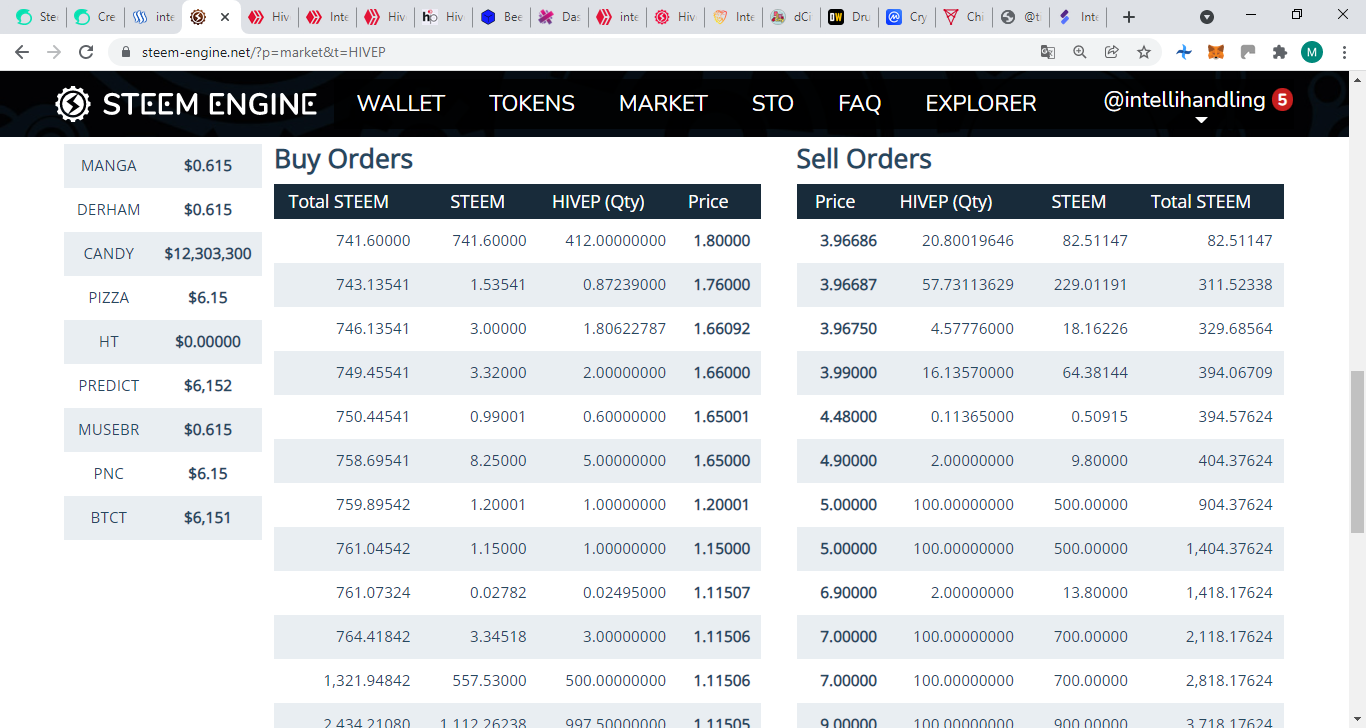
Task: Go to the EXPLORER menu item
Action: [x=981, y=103]
